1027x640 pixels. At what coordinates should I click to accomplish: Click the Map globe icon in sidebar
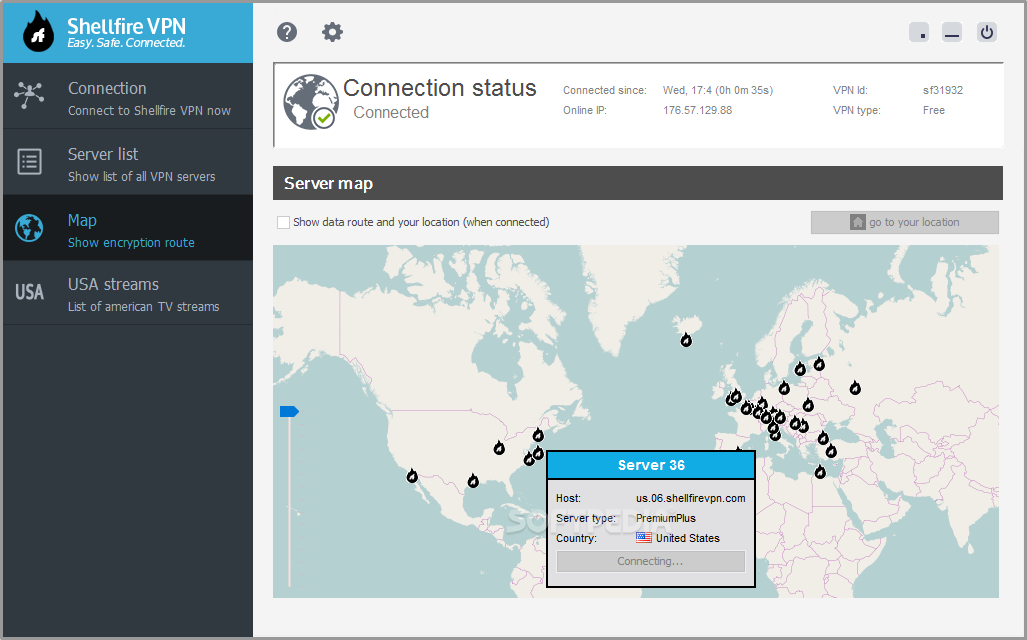(29, 228)
